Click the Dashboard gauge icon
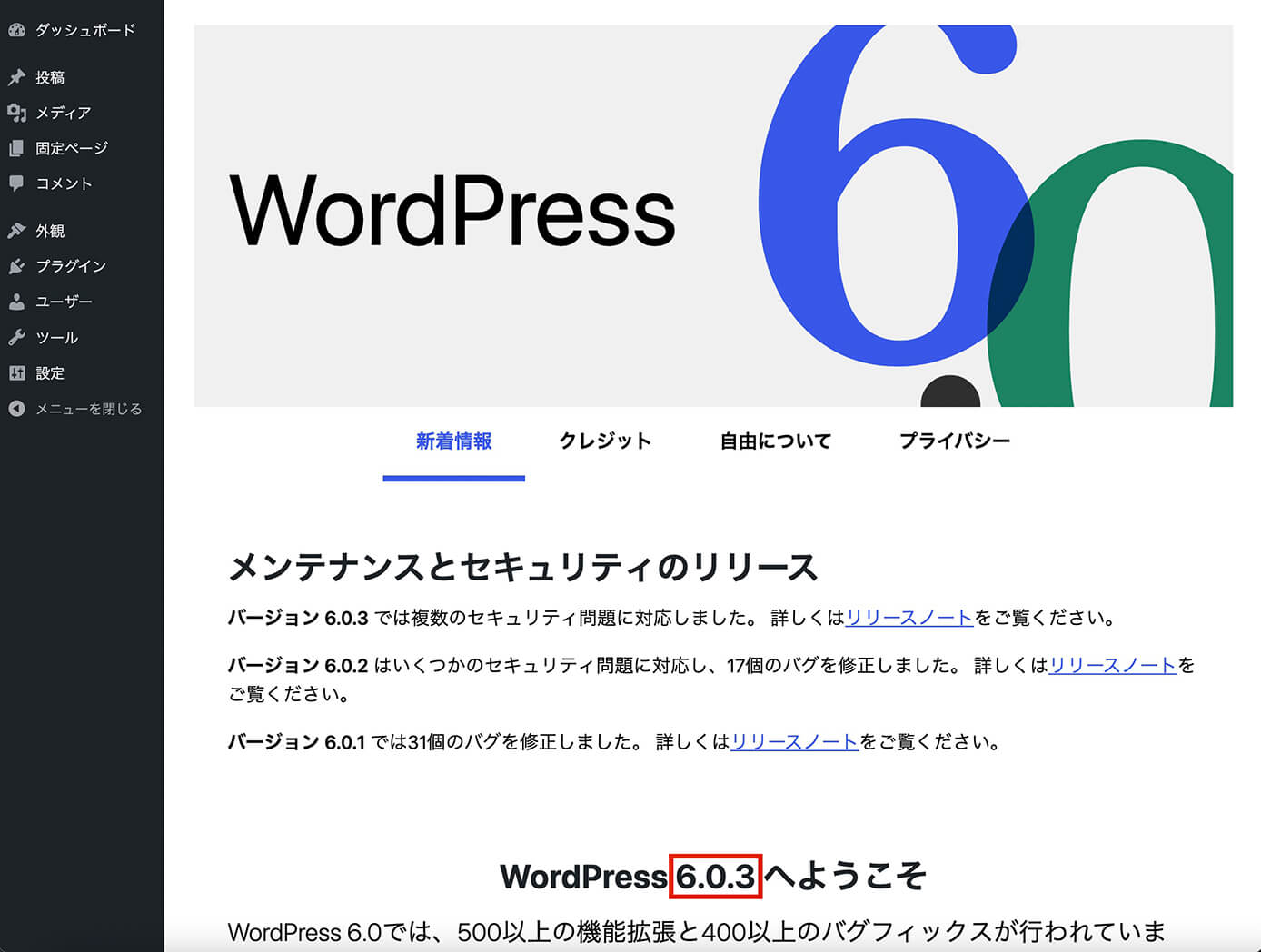 16,30
